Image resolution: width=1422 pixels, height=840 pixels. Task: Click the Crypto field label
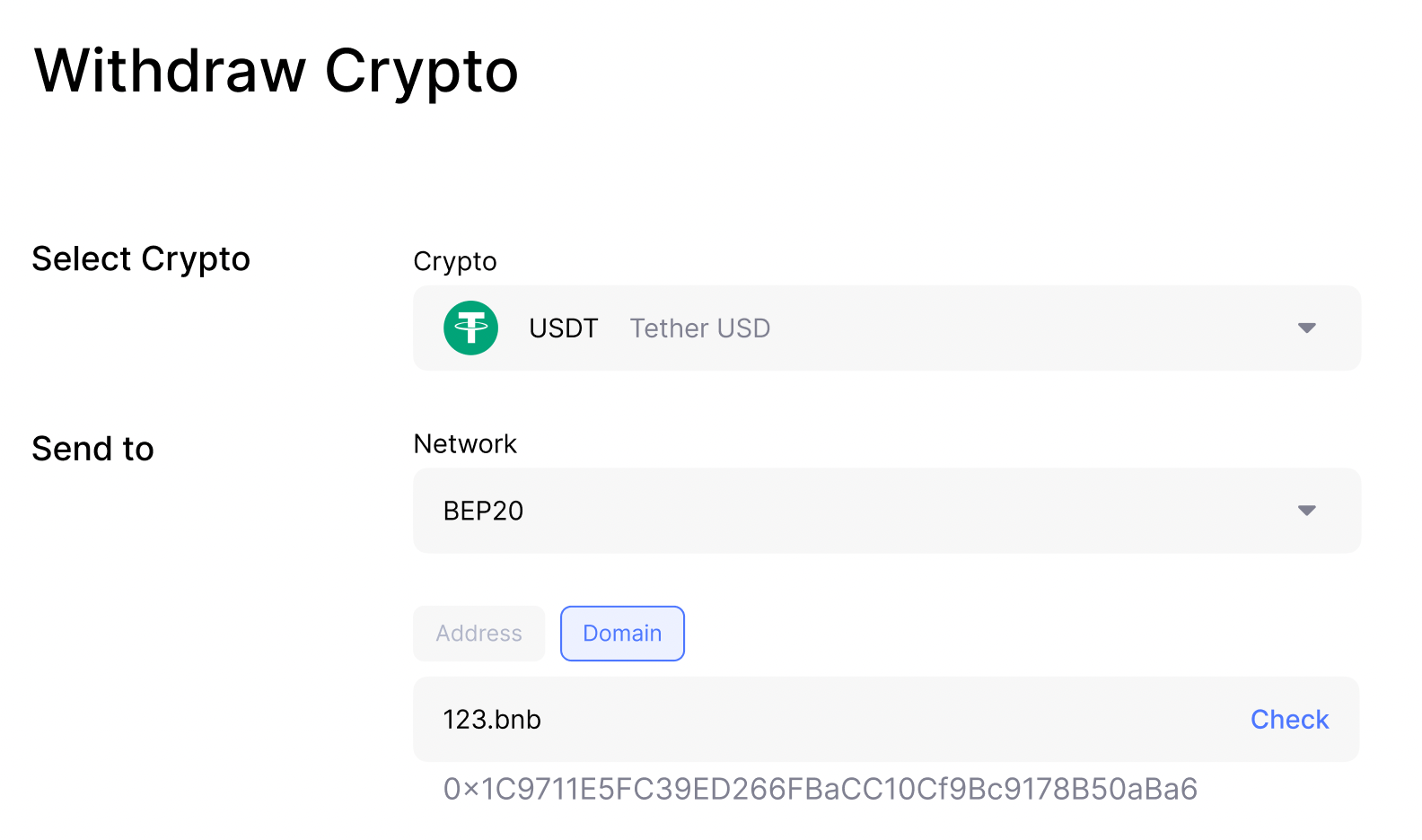[x=454, y=261]
